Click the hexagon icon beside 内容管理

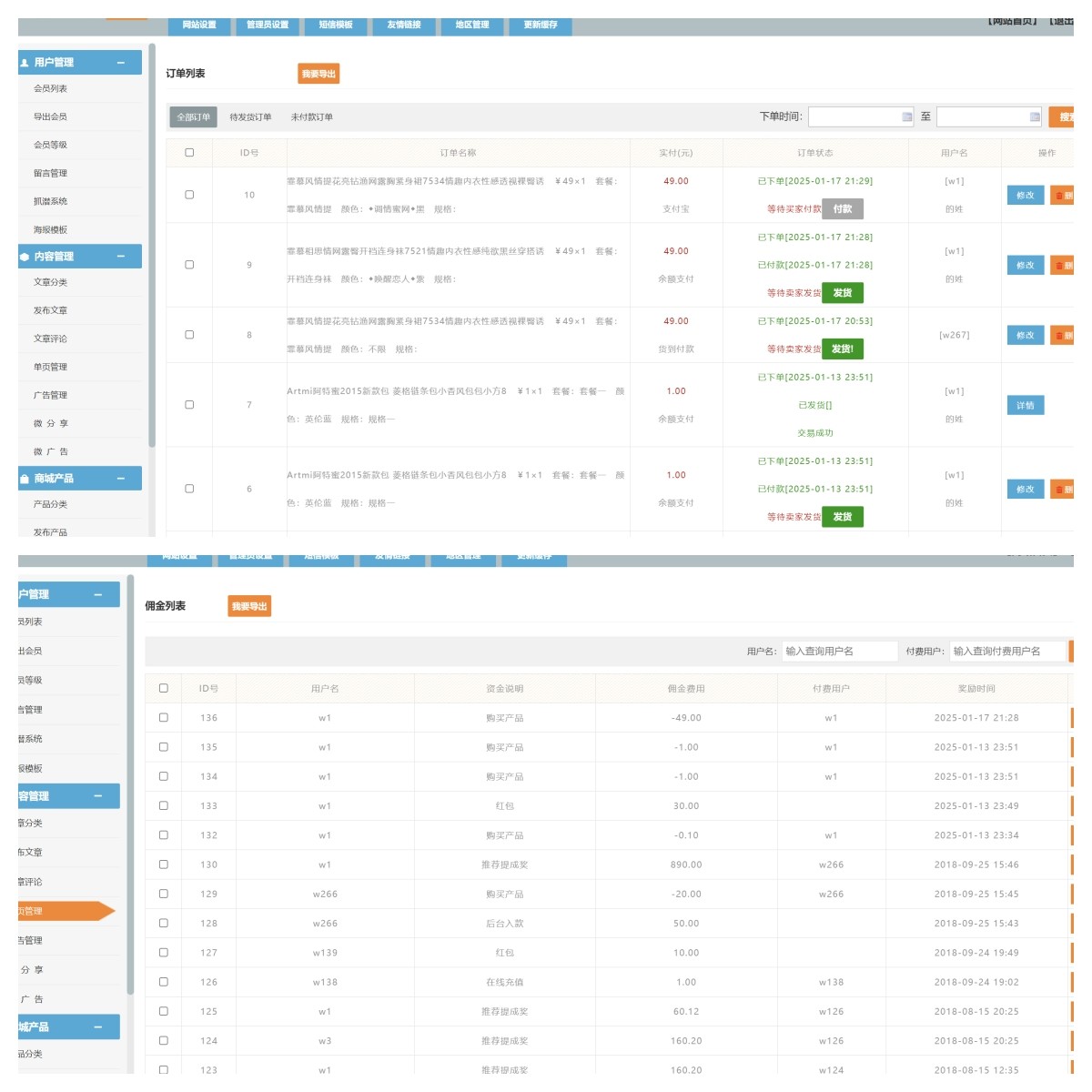click(25, 257)
